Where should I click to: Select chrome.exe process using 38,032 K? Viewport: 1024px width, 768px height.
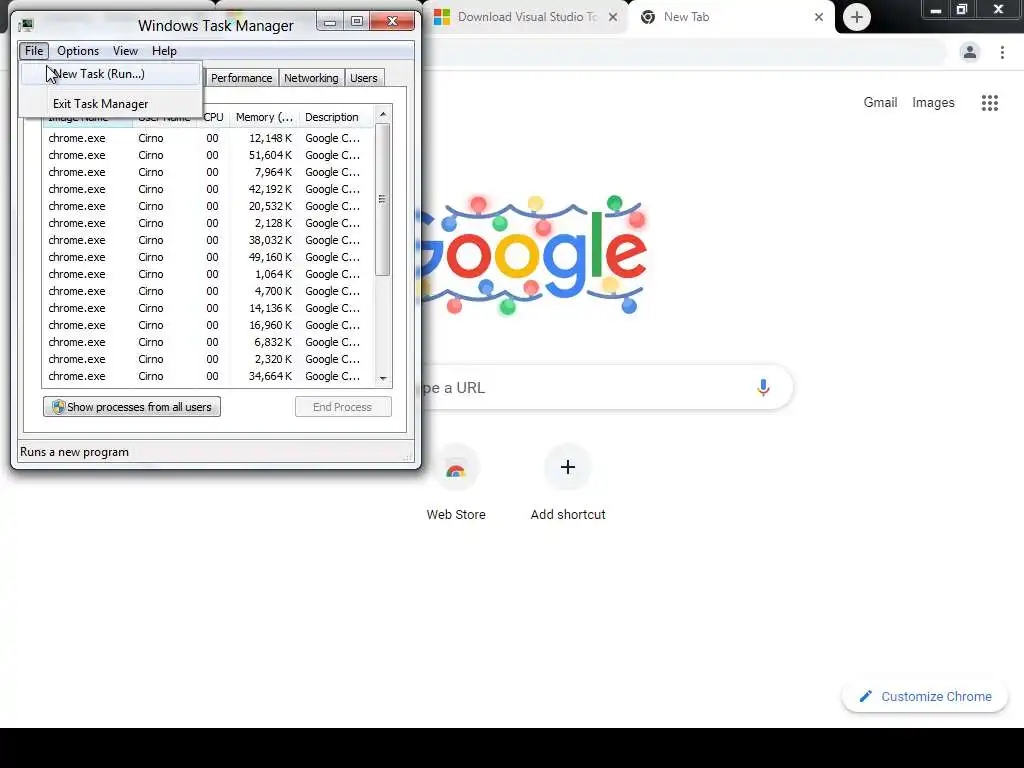[208, 240]
